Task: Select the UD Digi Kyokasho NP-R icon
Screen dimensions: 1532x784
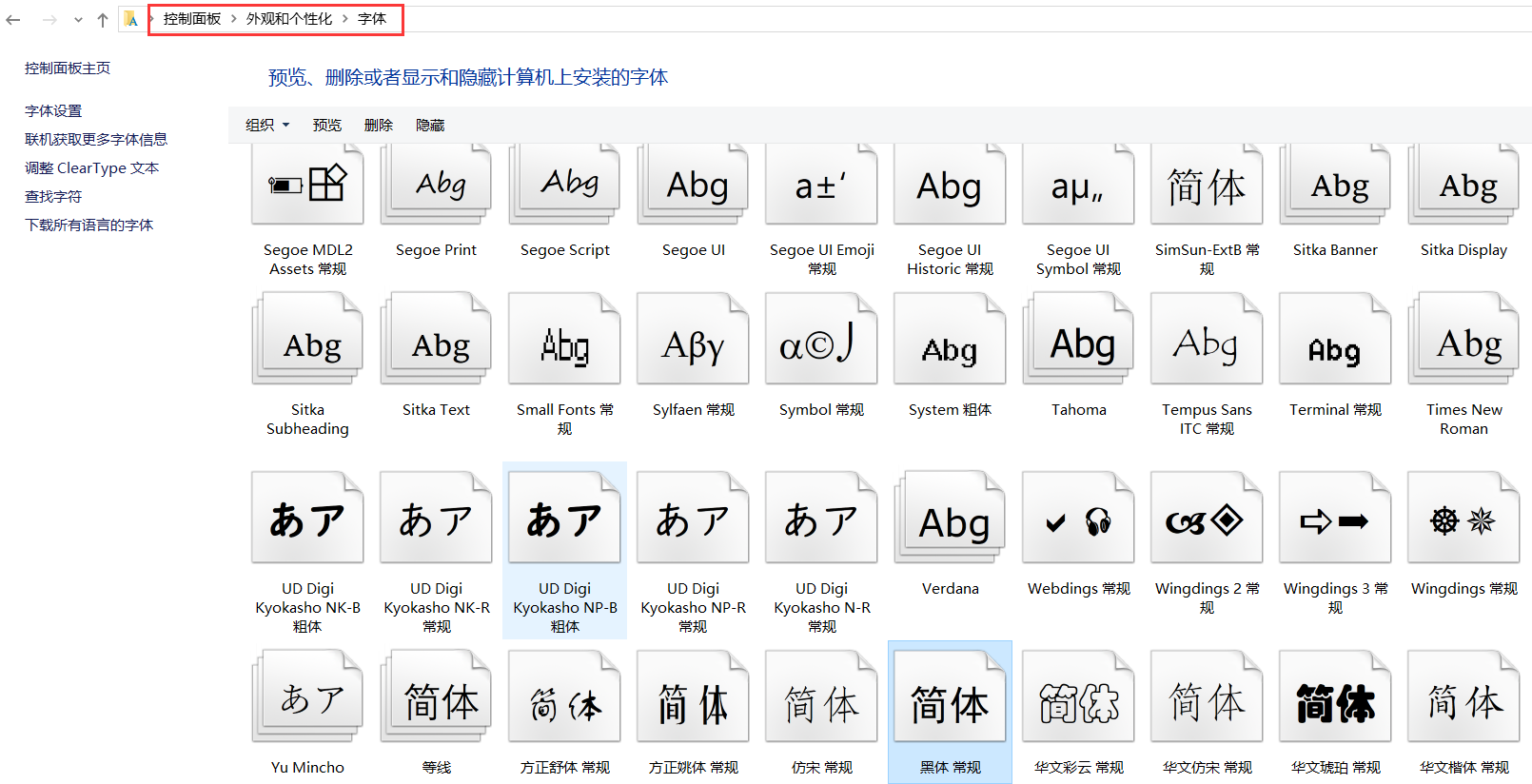Action: (x=693, y=518)
